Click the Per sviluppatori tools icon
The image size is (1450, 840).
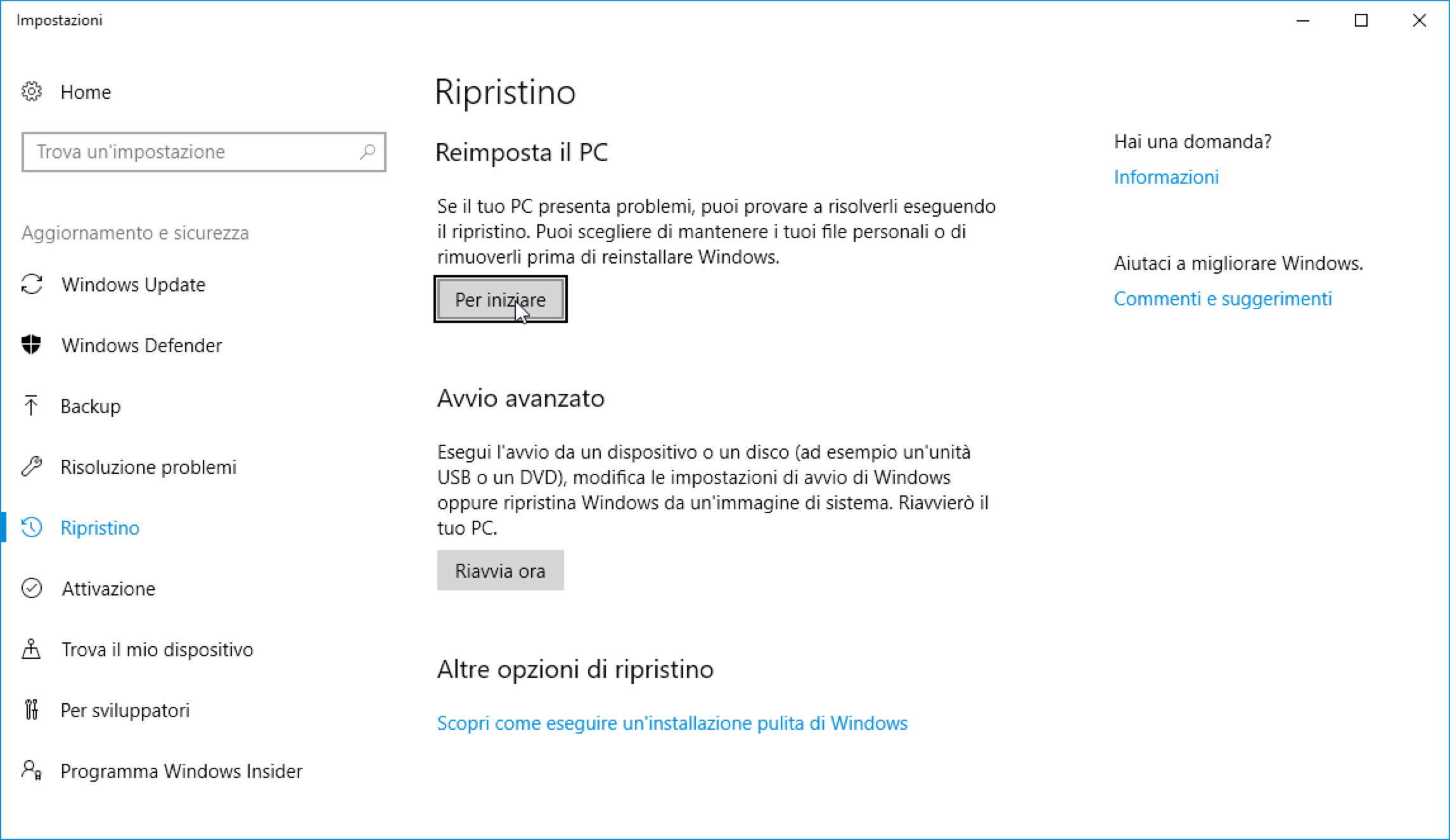tap(31, 710)
